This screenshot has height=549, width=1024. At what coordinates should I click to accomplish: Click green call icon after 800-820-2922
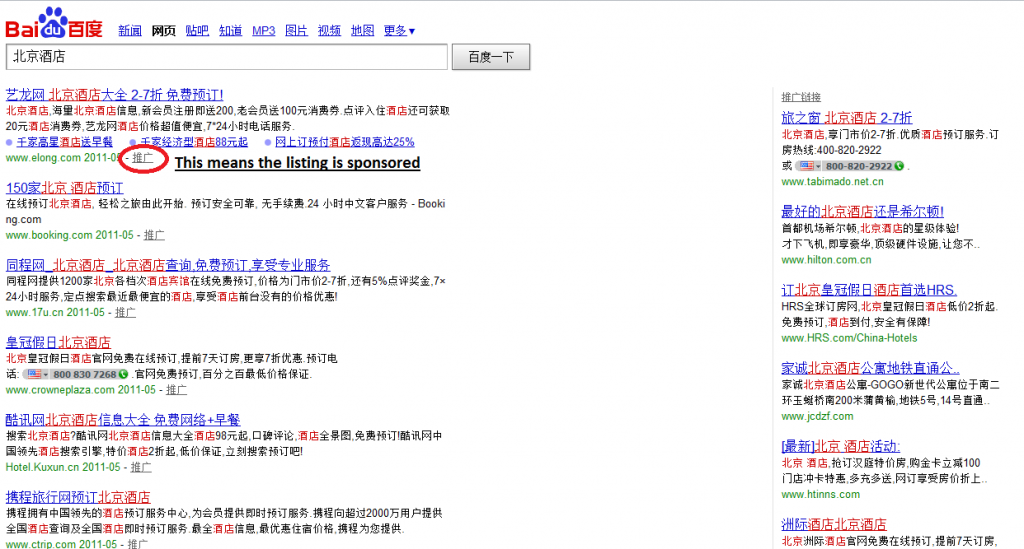[x=899, y=166]
